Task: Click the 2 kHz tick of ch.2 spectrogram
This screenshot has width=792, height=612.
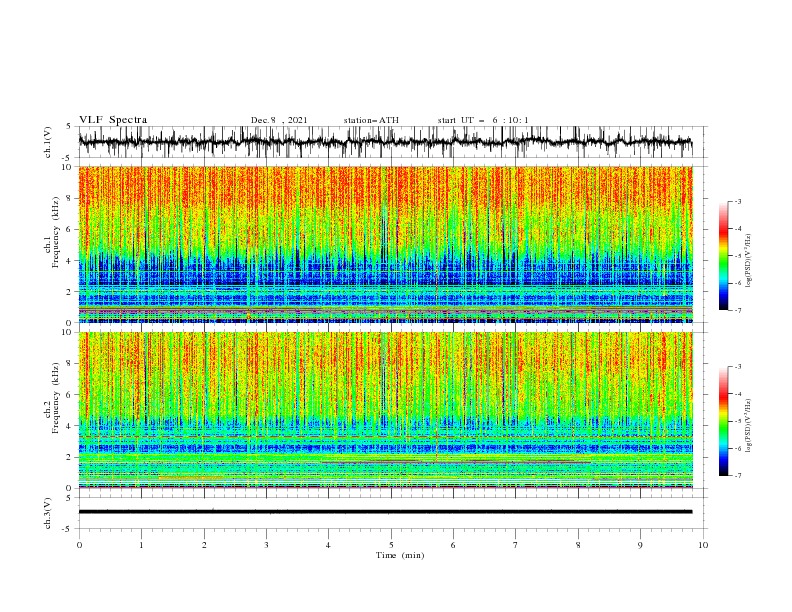Action: coord(69,457)
